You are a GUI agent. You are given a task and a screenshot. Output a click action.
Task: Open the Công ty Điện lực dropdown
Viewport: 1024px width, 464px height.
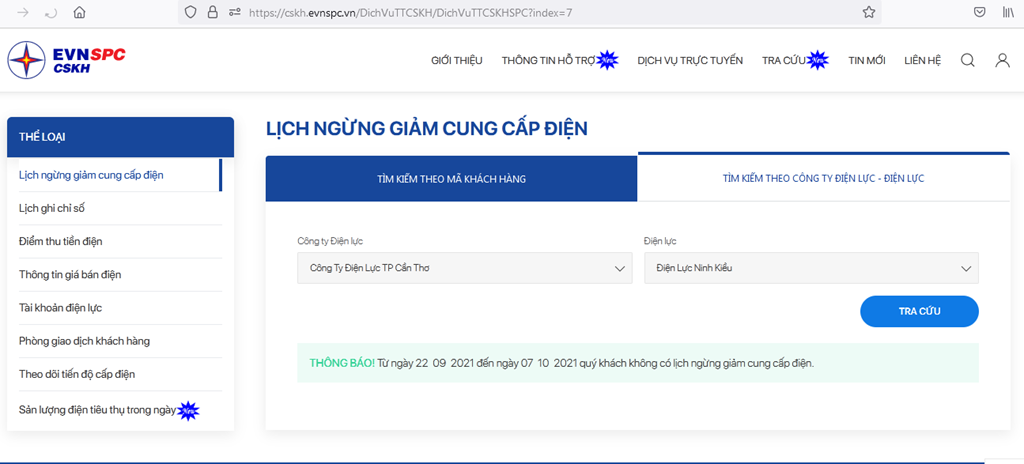[x=464, y=268]
